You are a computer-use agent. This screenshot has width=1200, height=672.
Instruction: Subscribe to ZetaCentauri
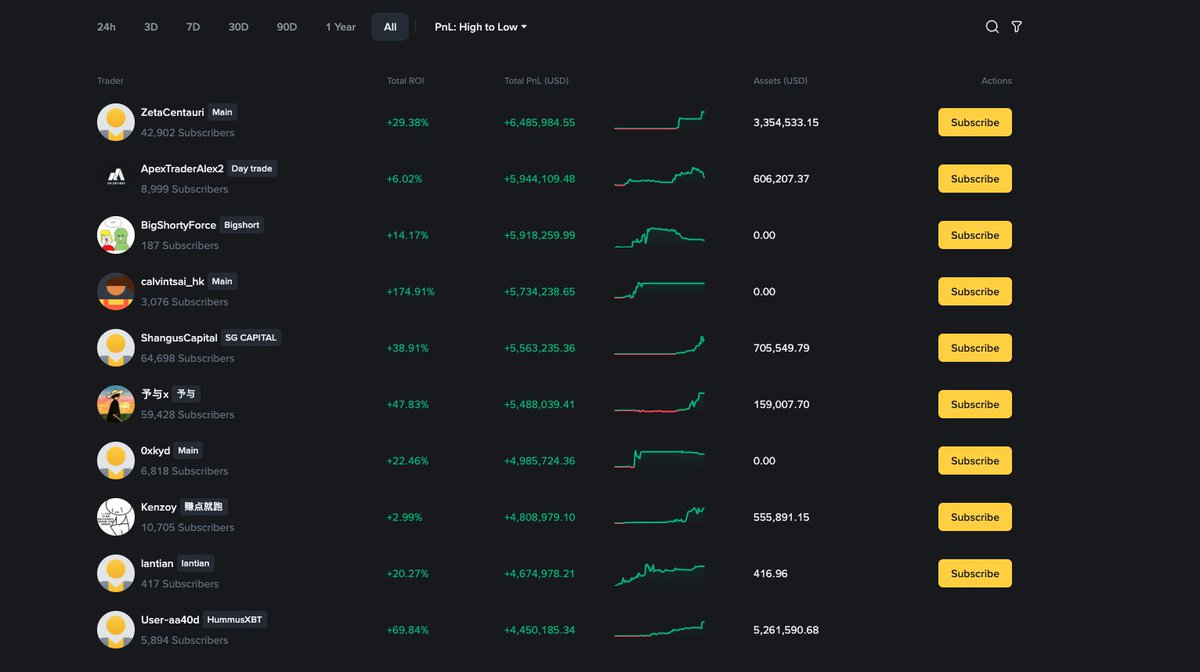point(974,122)
